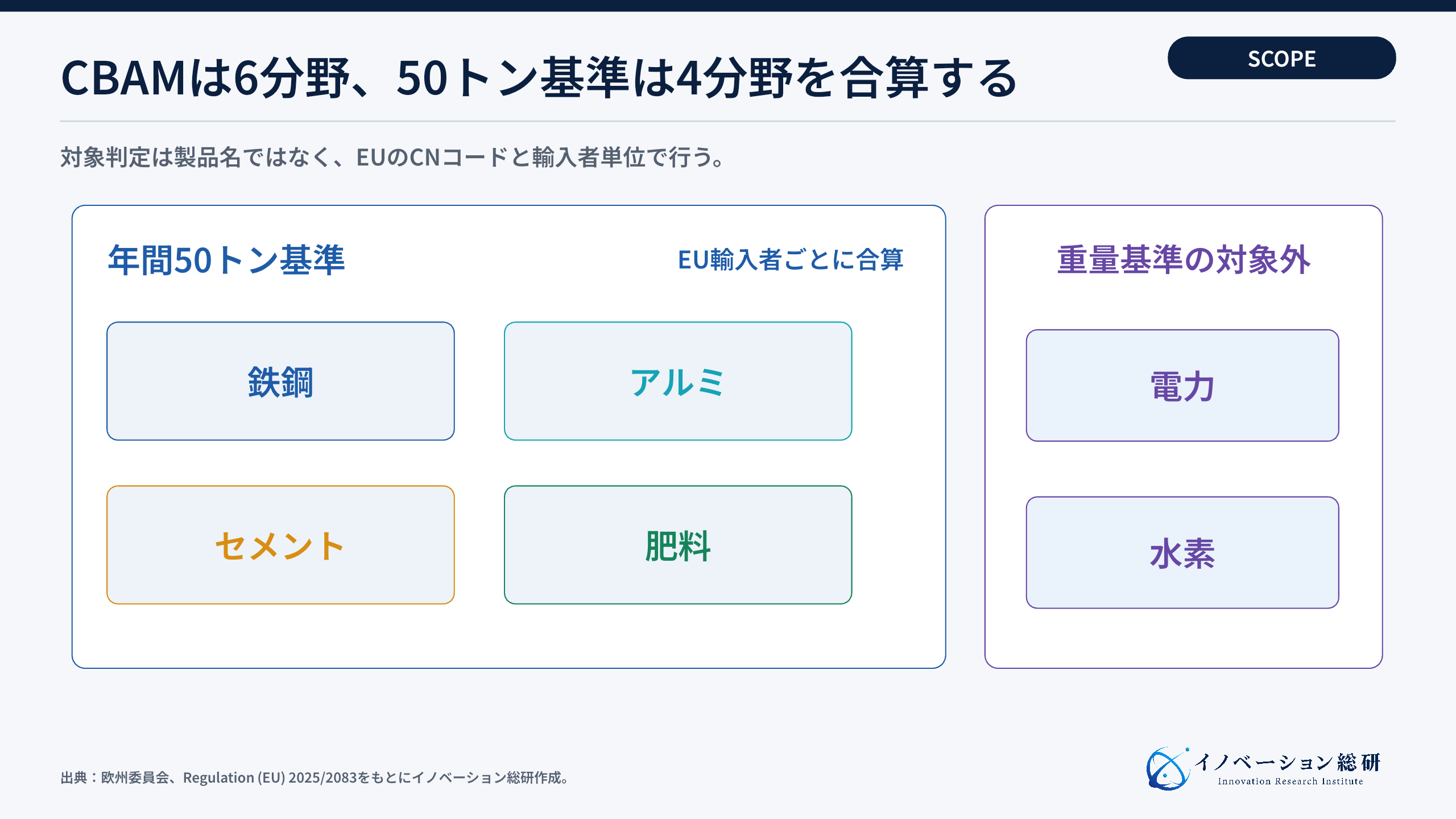Click the divider line under the title
1456x819 pixels.
pyautogui.click(x=728, y=121)
